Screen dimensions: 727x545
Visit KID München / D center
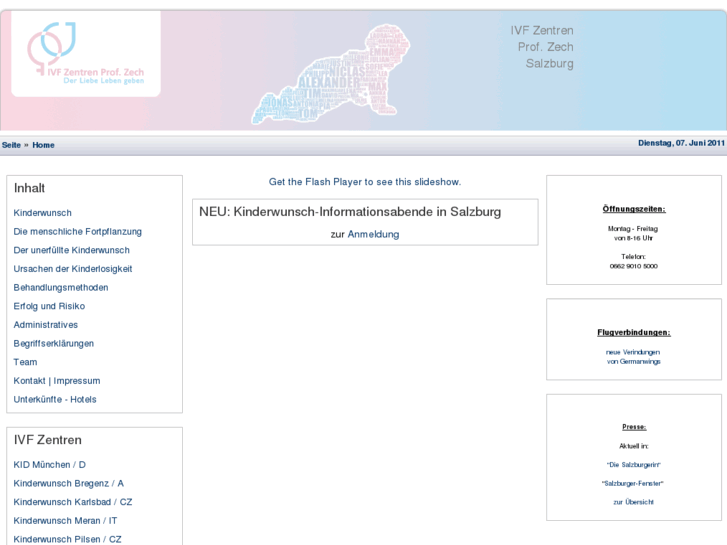50,465
